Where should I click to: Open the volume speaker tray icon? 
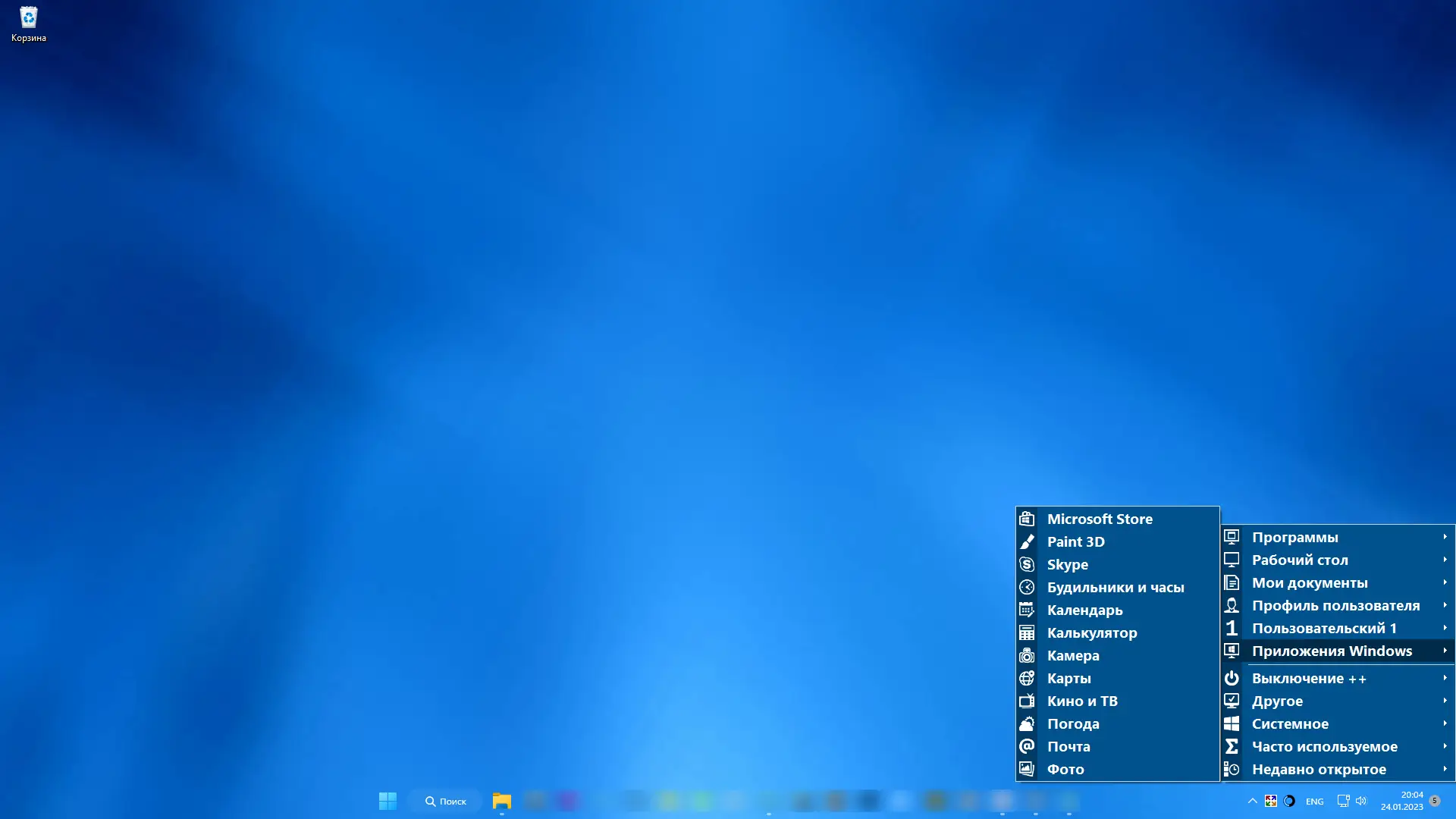click(x=1361, y=801)
